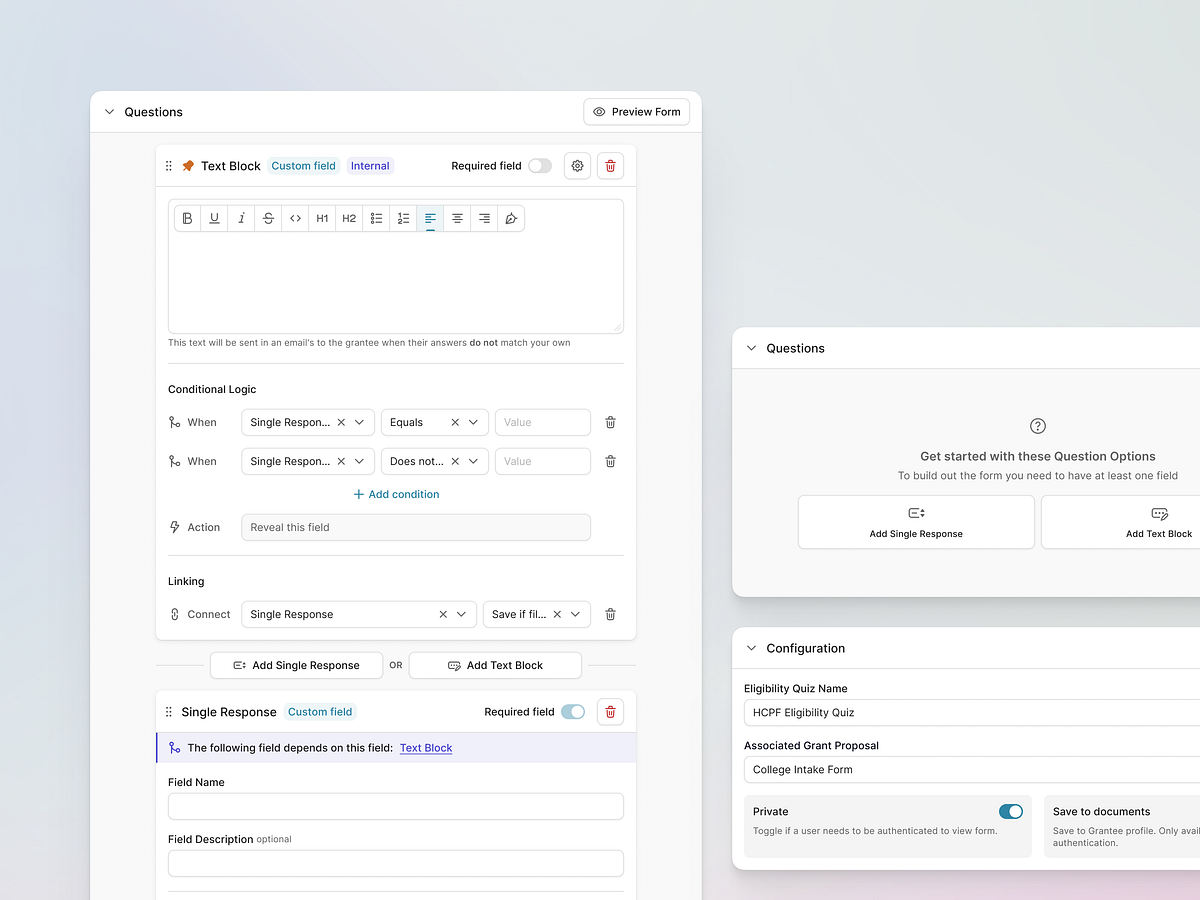Click the Field Name input box
The height and width of the screenshot is (900, 1200).
[x=395, y=806]
